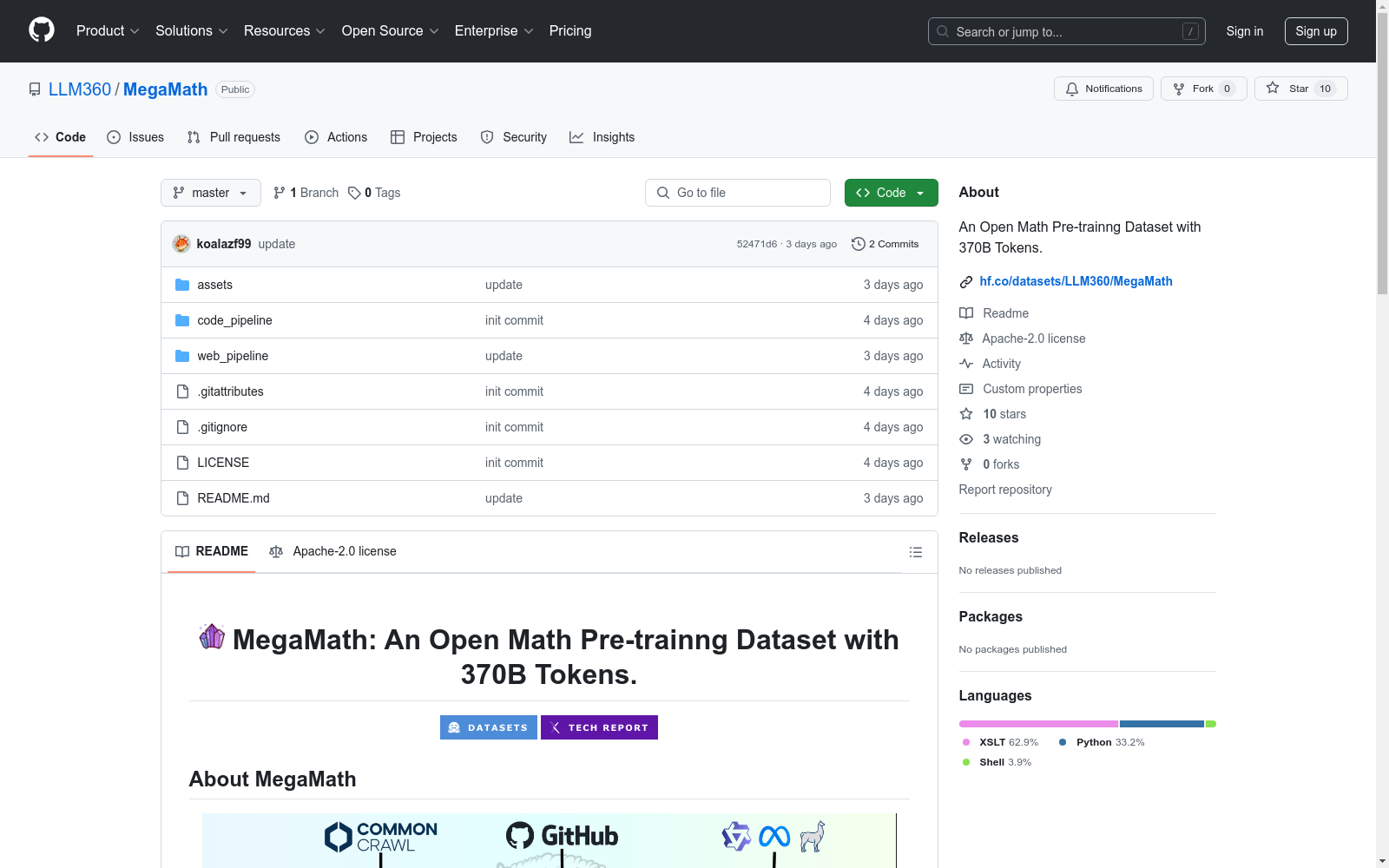This screenshot has width=1389, height=868.
Task: Click the Tech Report badge
Action: click(599, 727)
